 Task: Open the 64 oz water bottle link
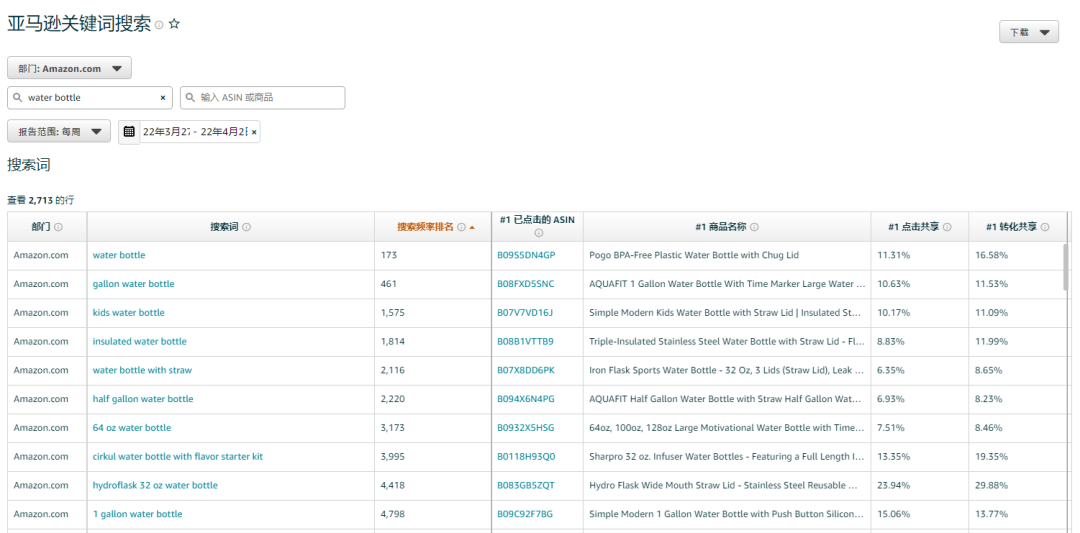click(132, 428)
